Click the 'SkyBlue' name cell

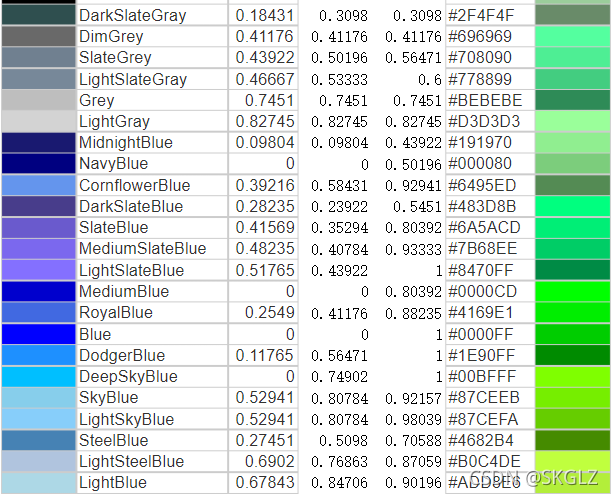tap(152, 398)
